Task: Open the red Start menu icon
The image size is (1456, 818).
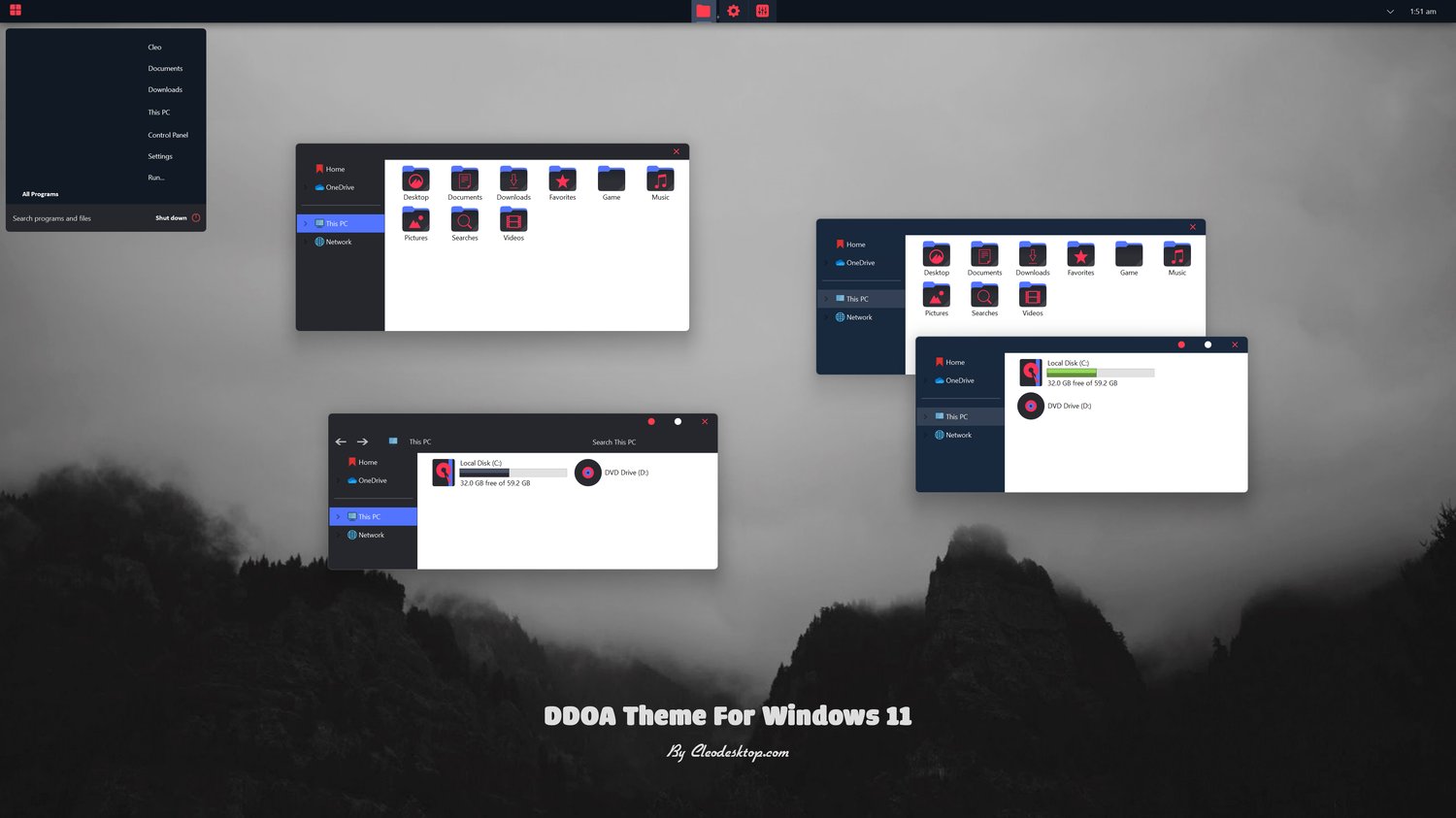Action: [x=16, y=11]
